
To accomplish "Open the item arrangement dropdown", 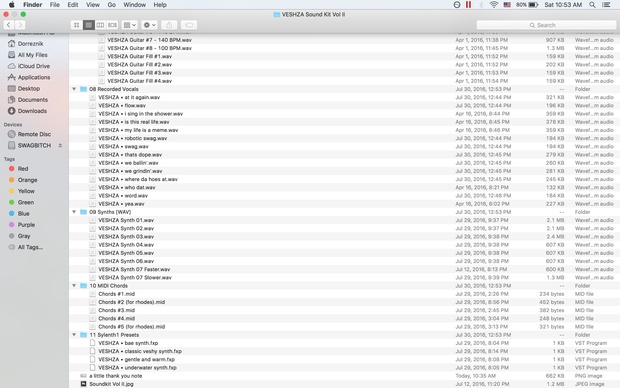I will (130, 25).
